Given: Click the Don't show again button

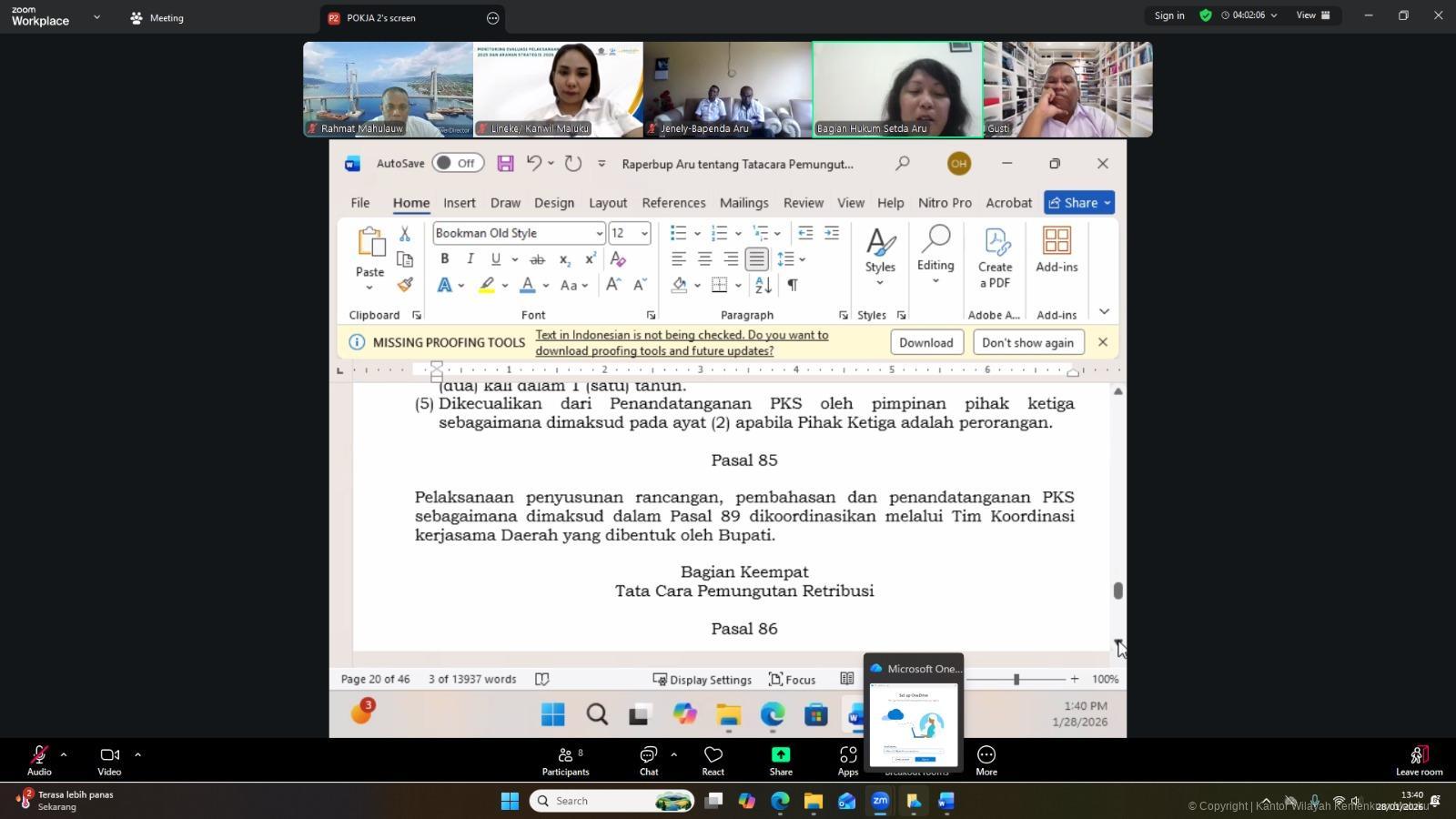Looking at the screenshot, I should tap(1027, 343).
